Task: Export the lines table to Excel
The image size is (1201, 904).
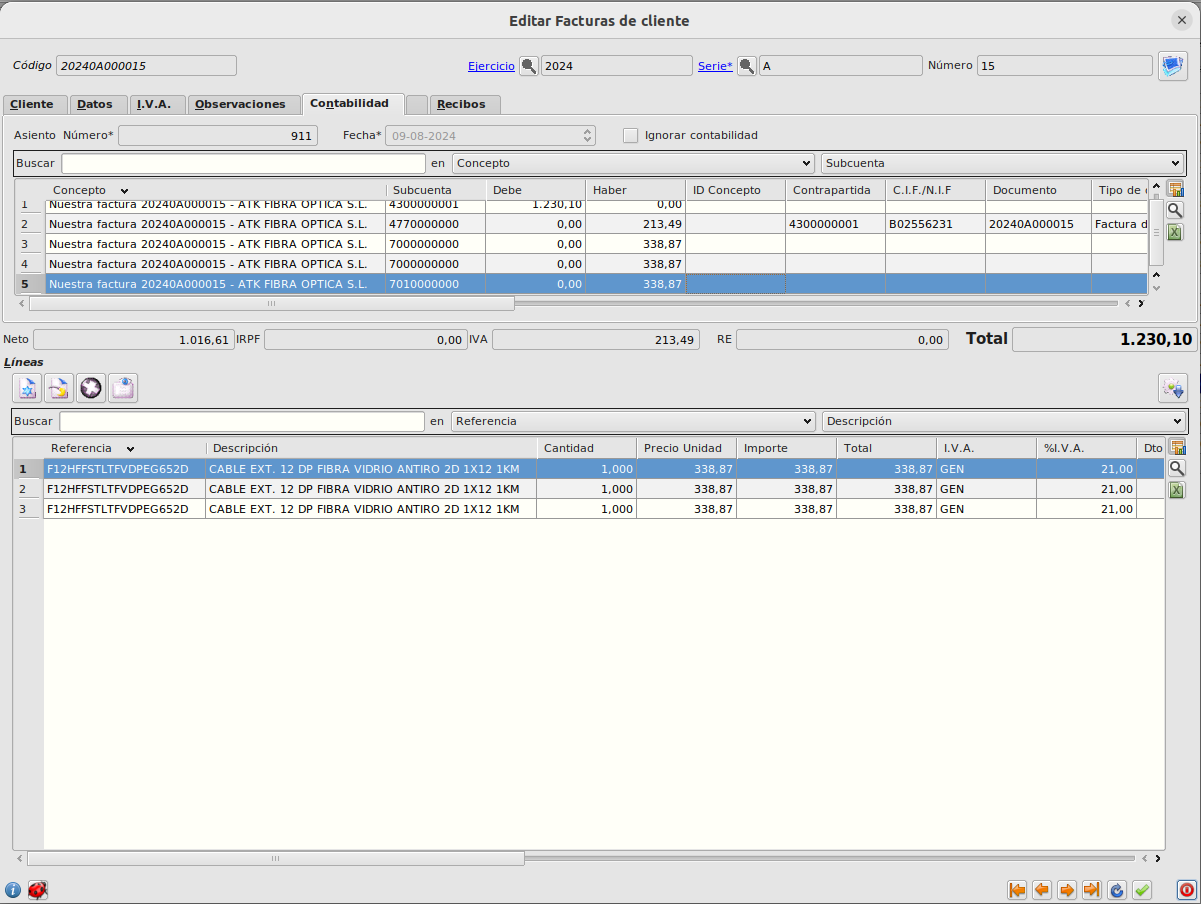Action: [x=1177, y=490]
